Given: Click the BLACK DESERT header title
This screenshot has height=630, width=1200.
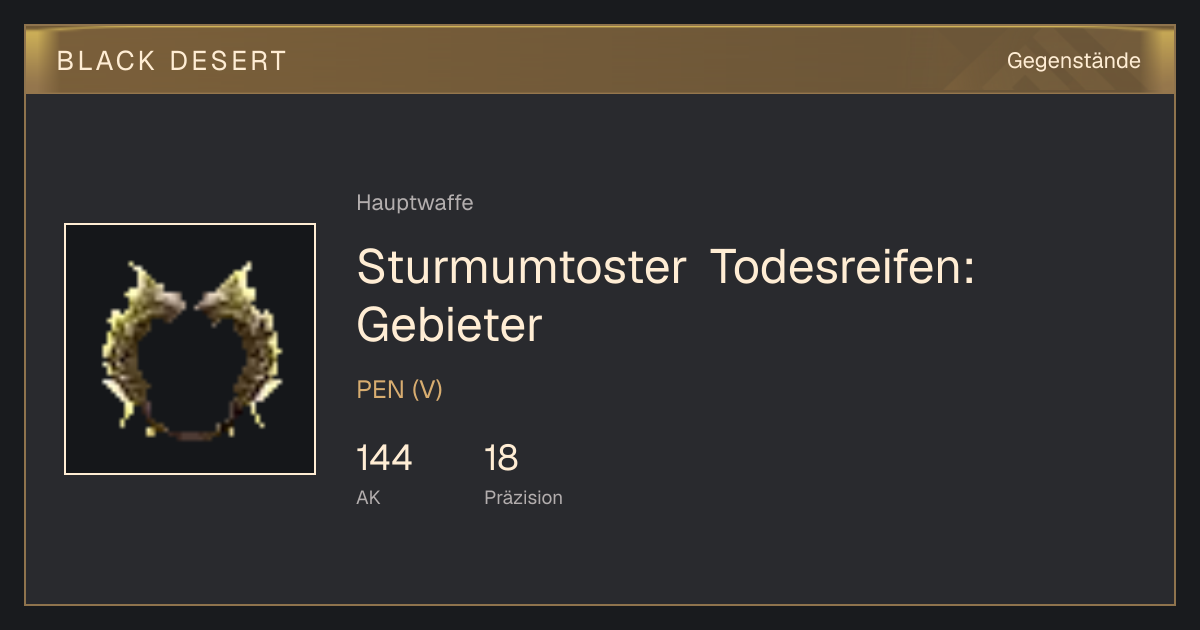Looking at the screenshot, I should click(172, 61).
